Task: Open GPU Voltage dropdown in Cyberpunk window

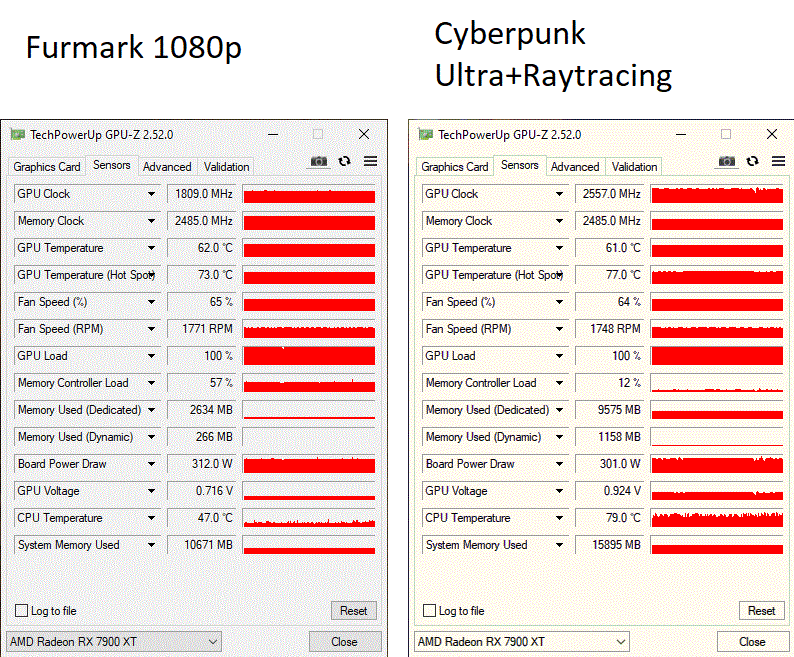Action: [560, 491]
